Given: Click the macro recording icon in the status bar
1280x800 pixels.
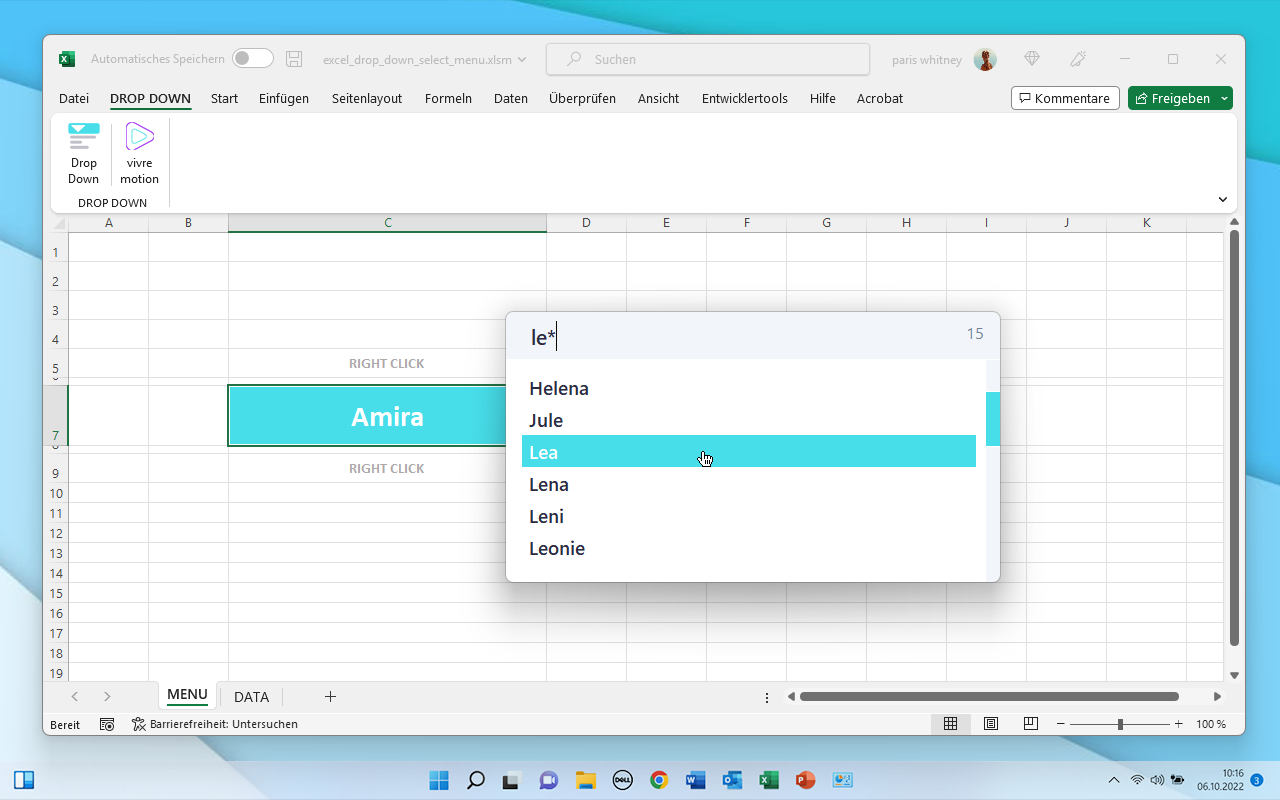Looking at the screenshot, I should click(x=107, y=724).
